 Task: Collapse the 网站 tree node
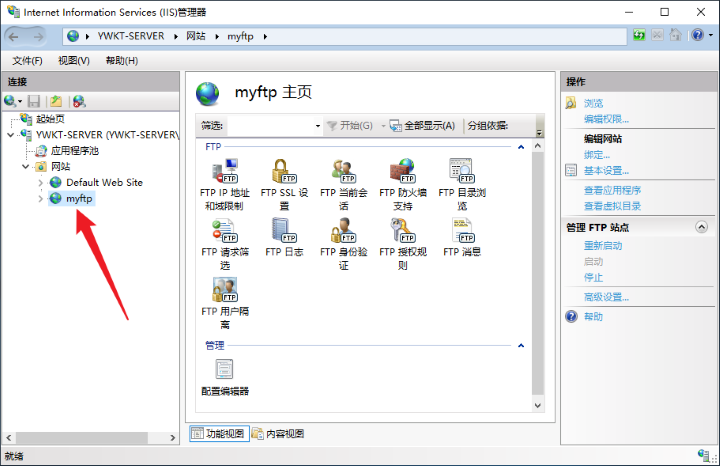26,167
